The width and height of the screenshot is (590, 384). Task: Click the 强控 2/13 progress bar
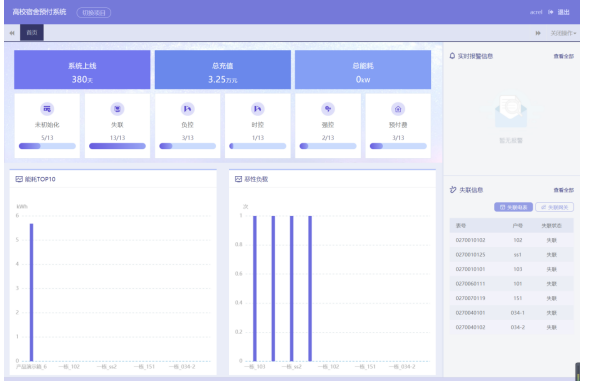328,146
